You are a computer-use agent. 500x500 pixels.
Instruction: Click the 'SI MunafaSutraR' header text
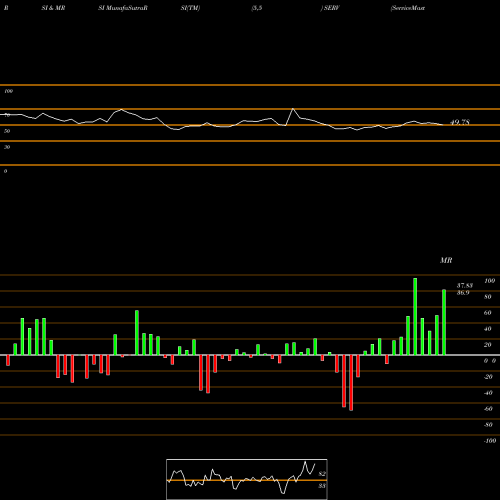coord(123,8)
